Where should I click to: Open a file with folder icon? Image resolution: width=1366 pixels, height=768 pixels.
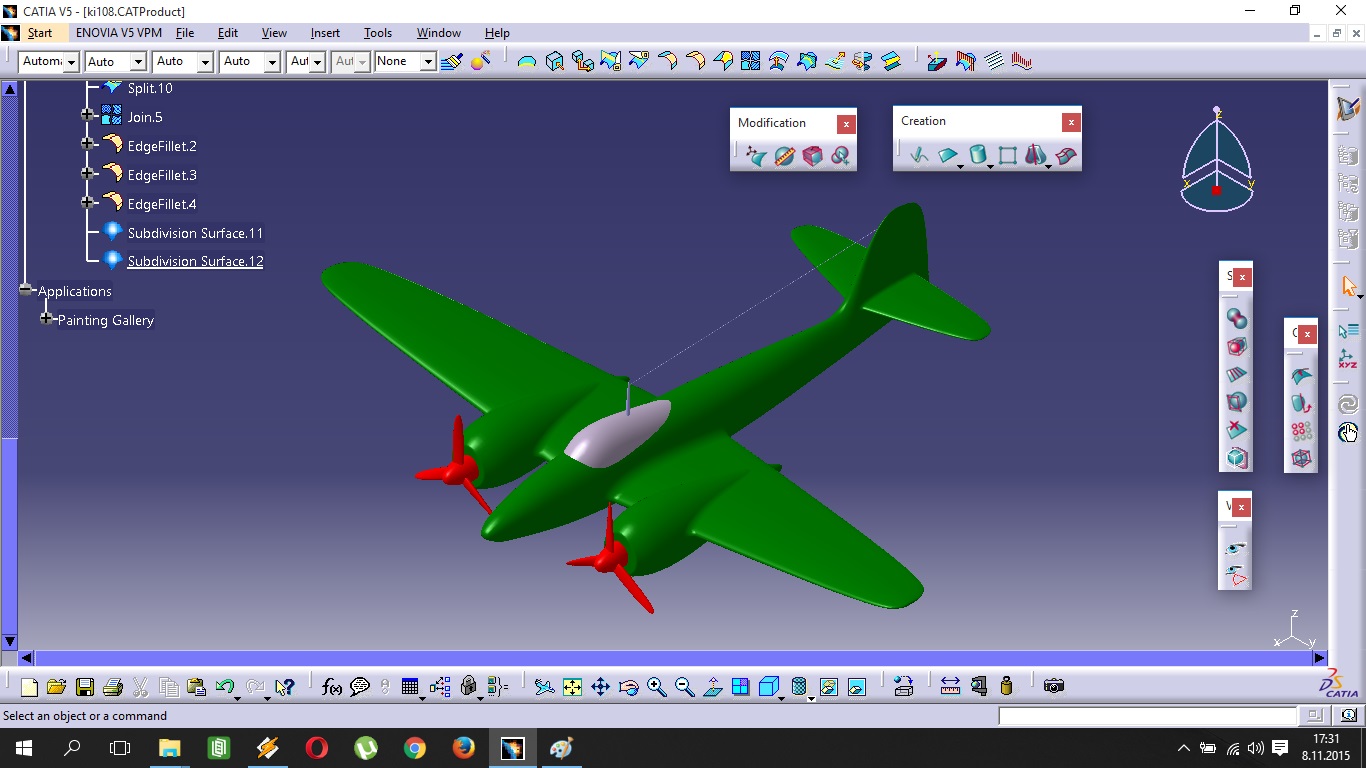point(56,687)
